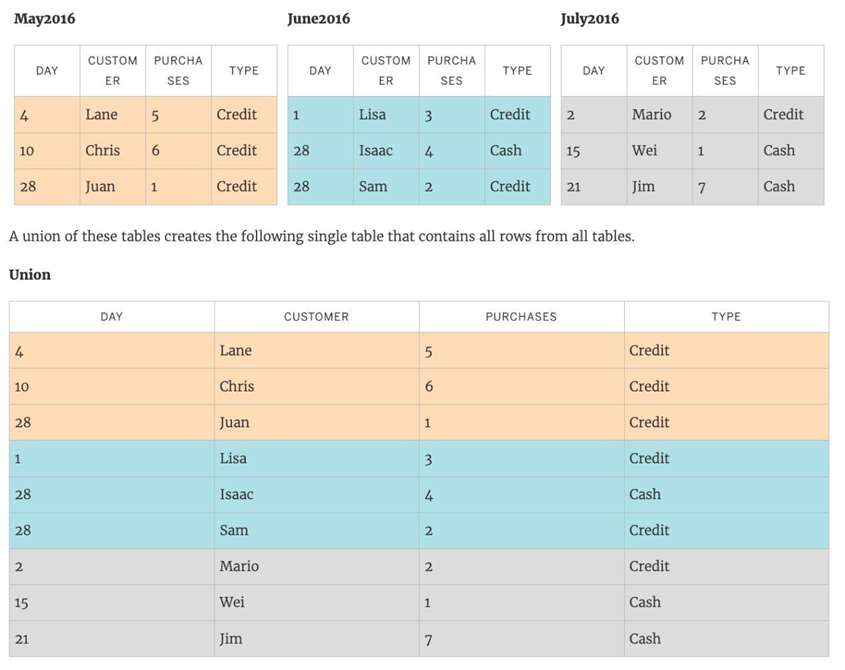845x670 pixels.
Task: Select the Lane cell in May2016 table
Action: [x=102, y=115]
